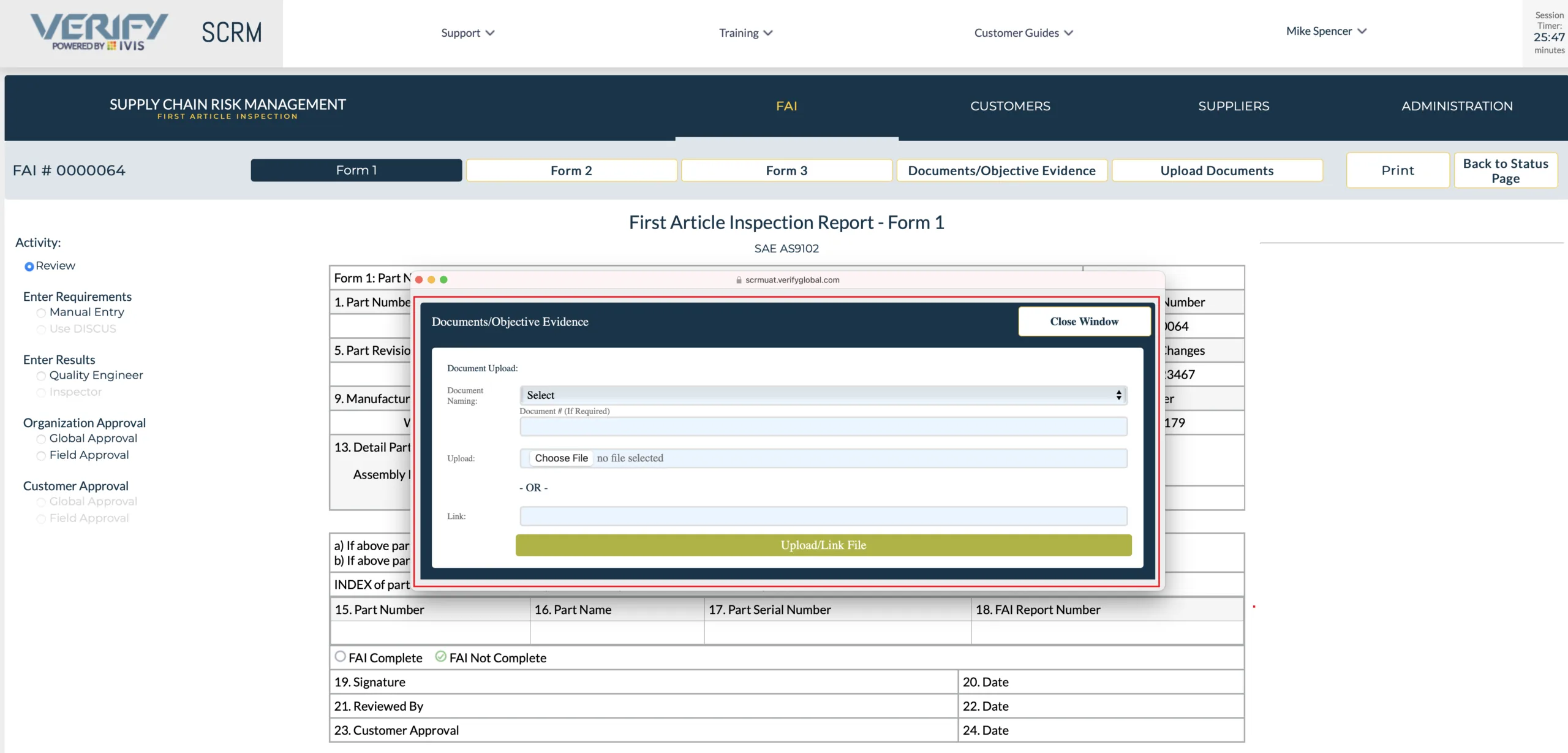This screenshot has height=753, width=1568.
Task: Click the 15. Part Number column header
Action: click(x=430, y=610)
